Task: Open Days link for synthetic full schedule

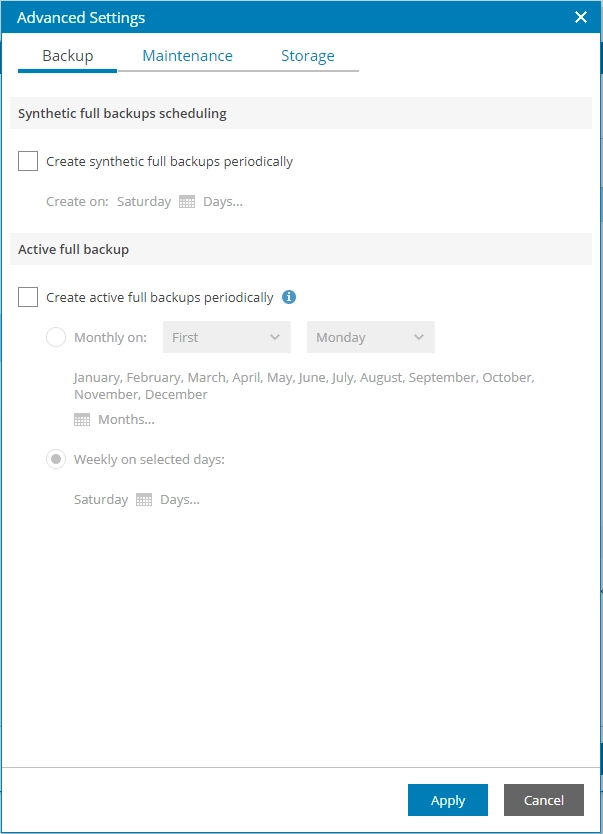Action: click(x=222, y=201)
